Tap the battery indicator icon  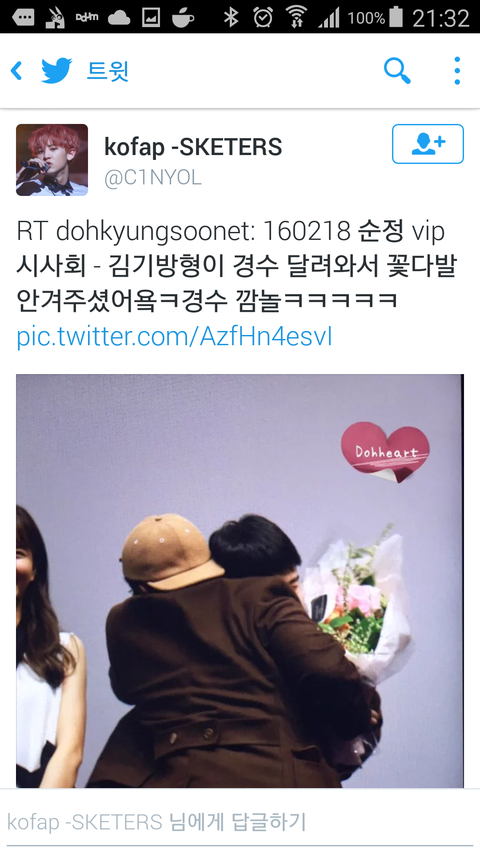396,17
